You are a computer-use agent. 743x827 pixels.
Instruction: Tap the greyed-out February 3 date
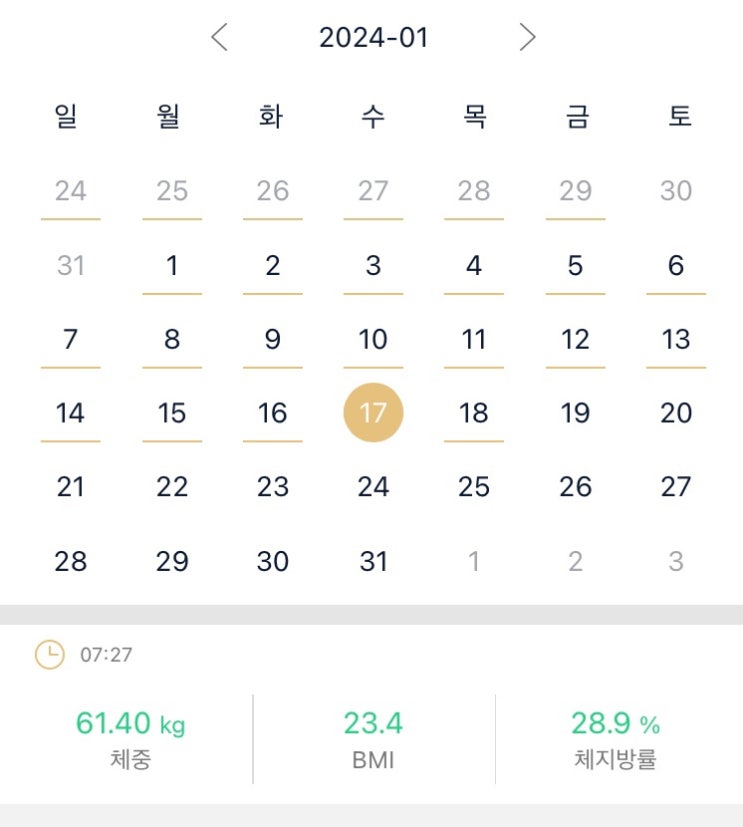(676, 561)
